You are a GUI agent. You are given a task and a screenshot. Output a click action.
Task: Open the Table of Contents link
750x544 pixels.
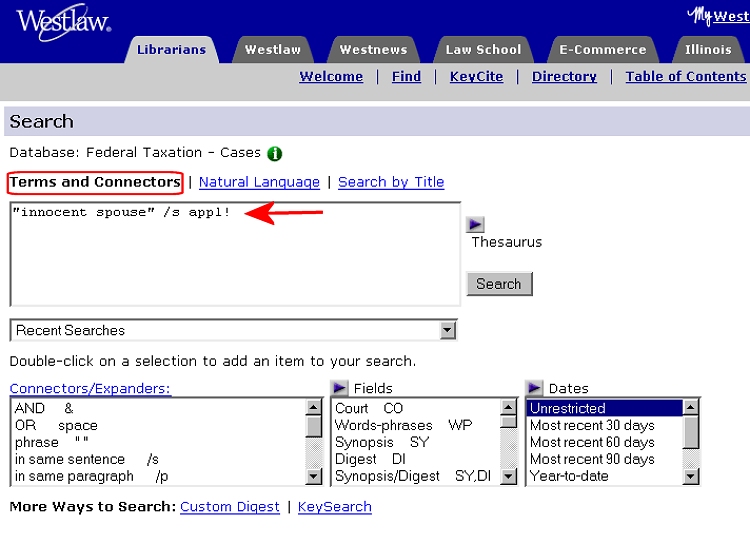(686, 77)
